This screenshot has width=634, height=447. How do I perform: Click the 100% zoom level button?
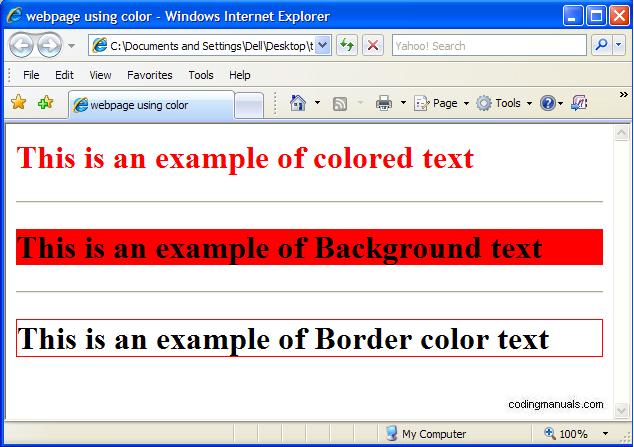(566, 434)
